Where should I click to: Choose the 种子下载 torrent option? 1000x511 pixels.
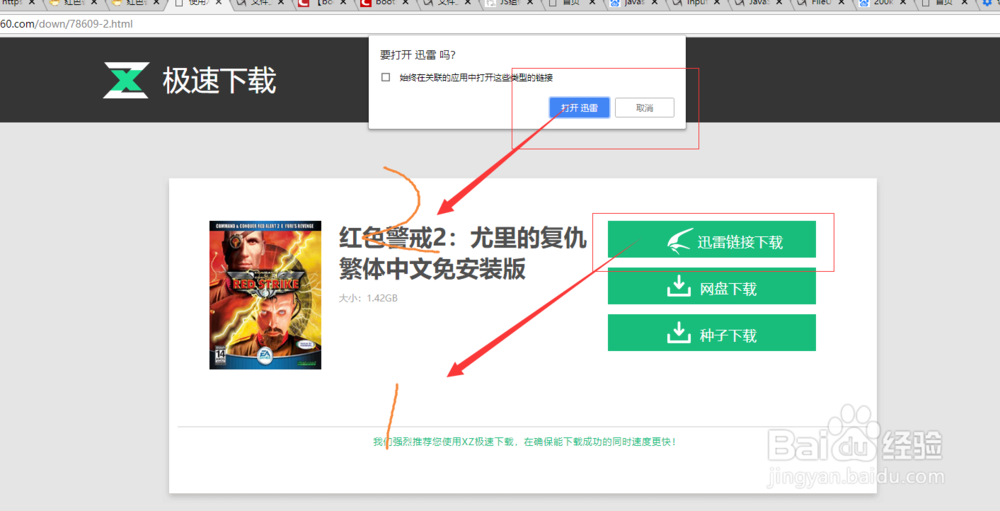711,332
